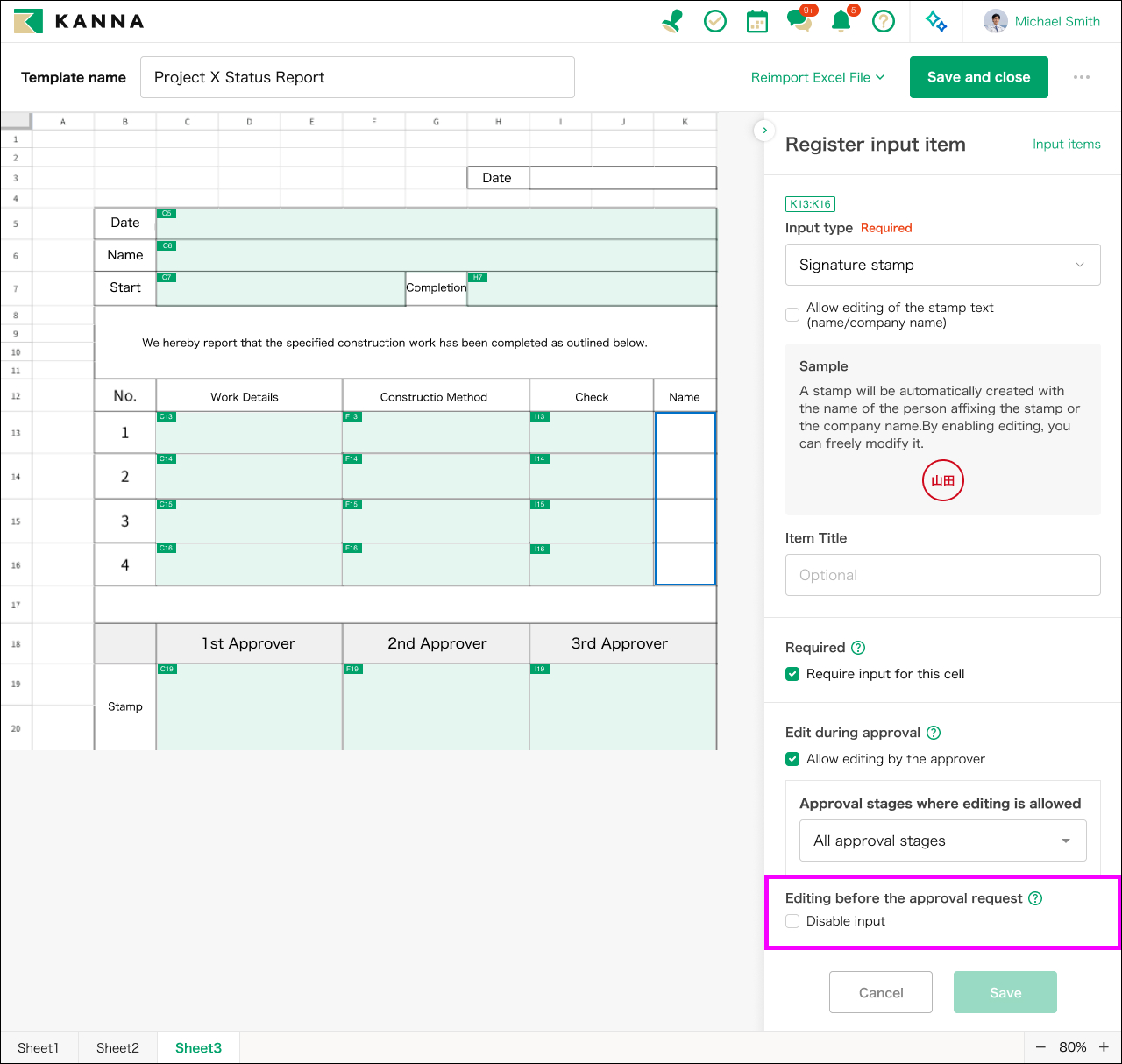1122x1064 pixels.
Task: Open the Reimport Excel File dropdown
Action: tap(818, 77)
